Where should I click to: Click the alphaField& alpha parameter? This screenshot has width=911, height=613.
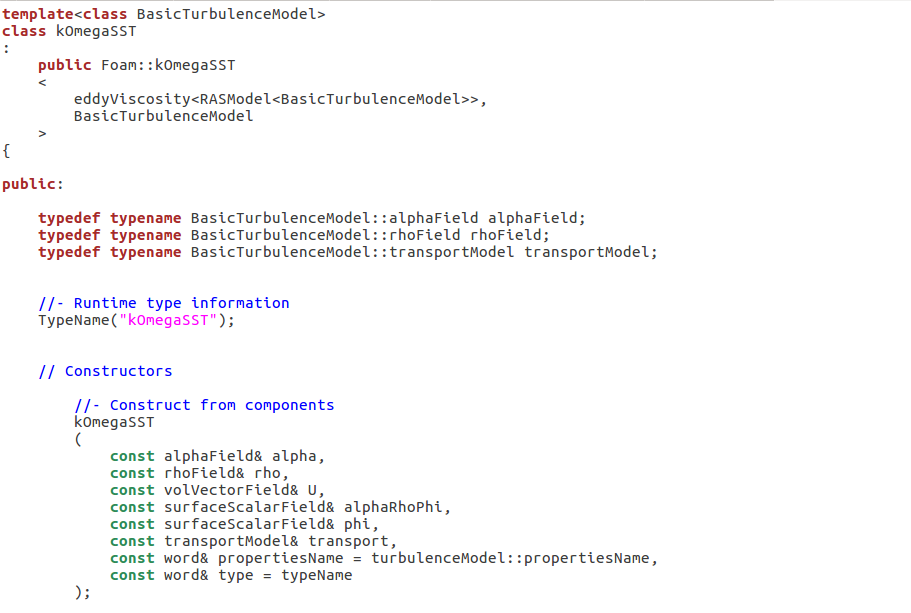[x=244, y=456]
